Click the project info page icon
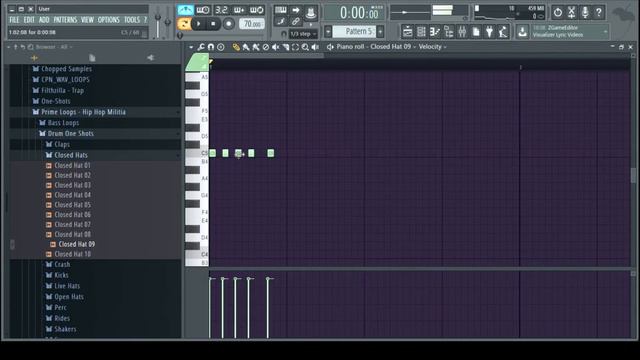The height and width of the screenshot is (360, 640). click(x=476, y=31)
